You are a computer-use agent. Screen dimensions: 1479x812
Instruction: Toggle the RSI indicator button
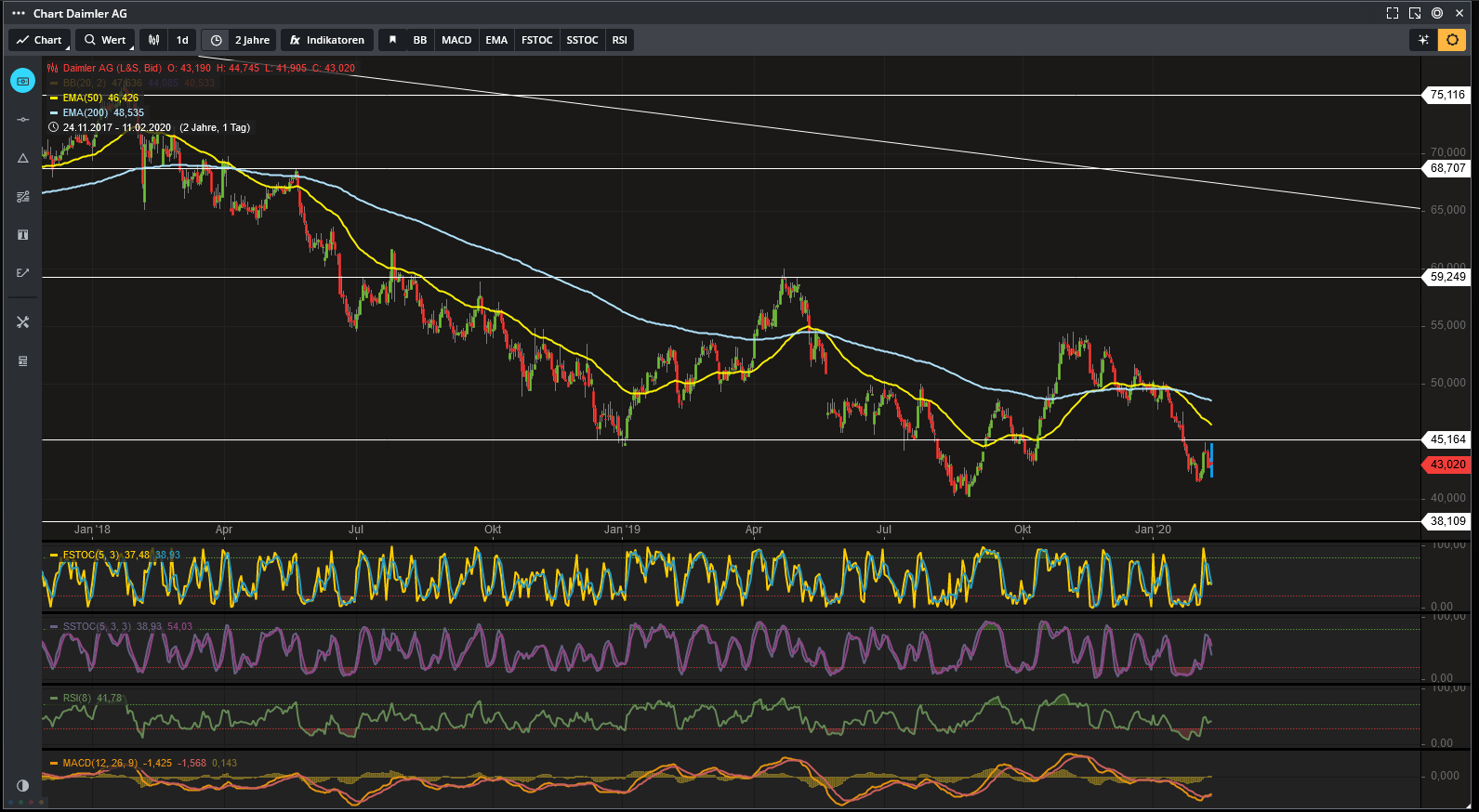619,40
